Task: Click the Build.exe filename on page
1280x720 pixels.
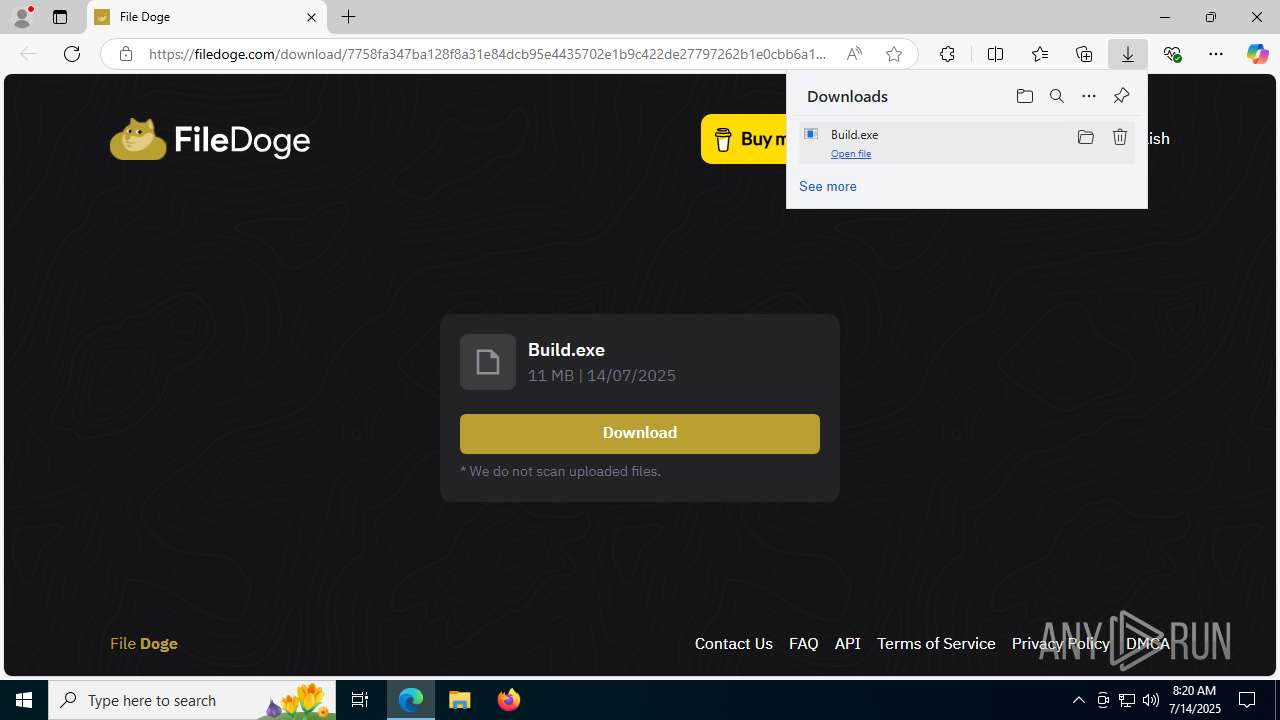Action: click(566, 350)
